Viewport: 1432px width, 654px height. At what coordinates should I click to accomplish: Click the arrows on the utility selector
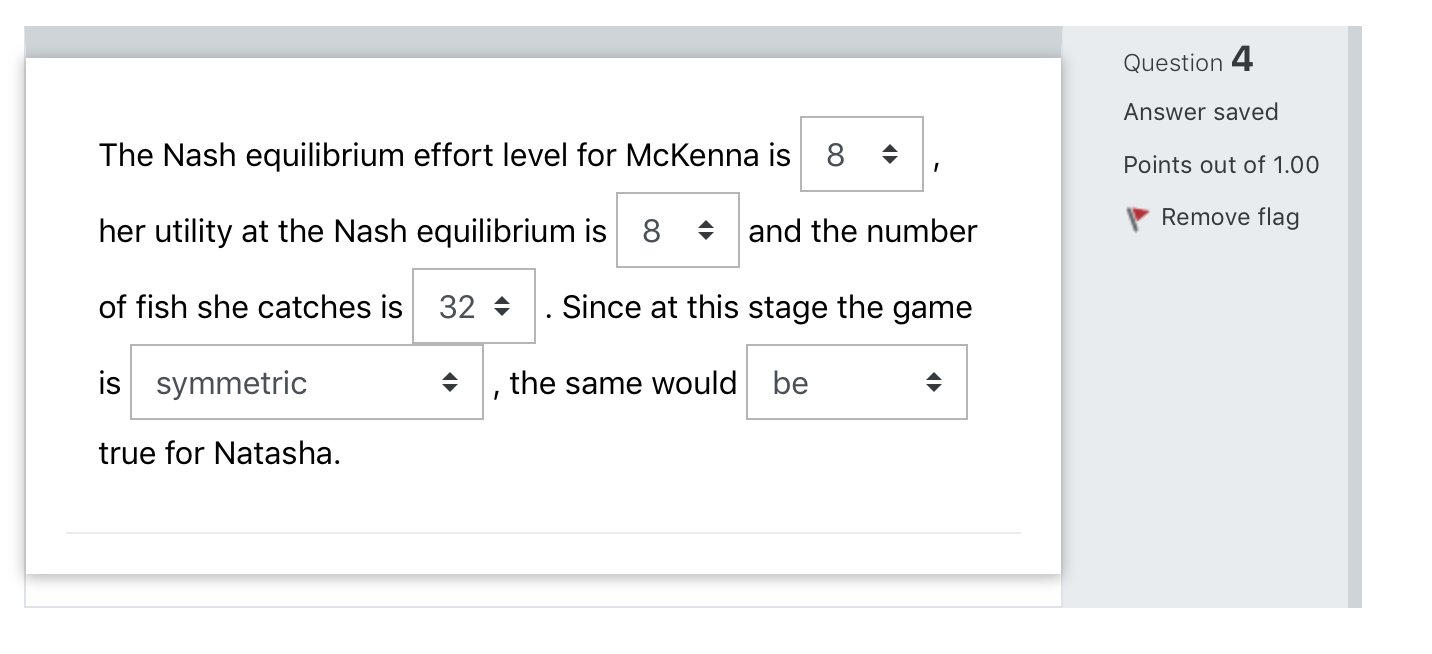(704, 231)
